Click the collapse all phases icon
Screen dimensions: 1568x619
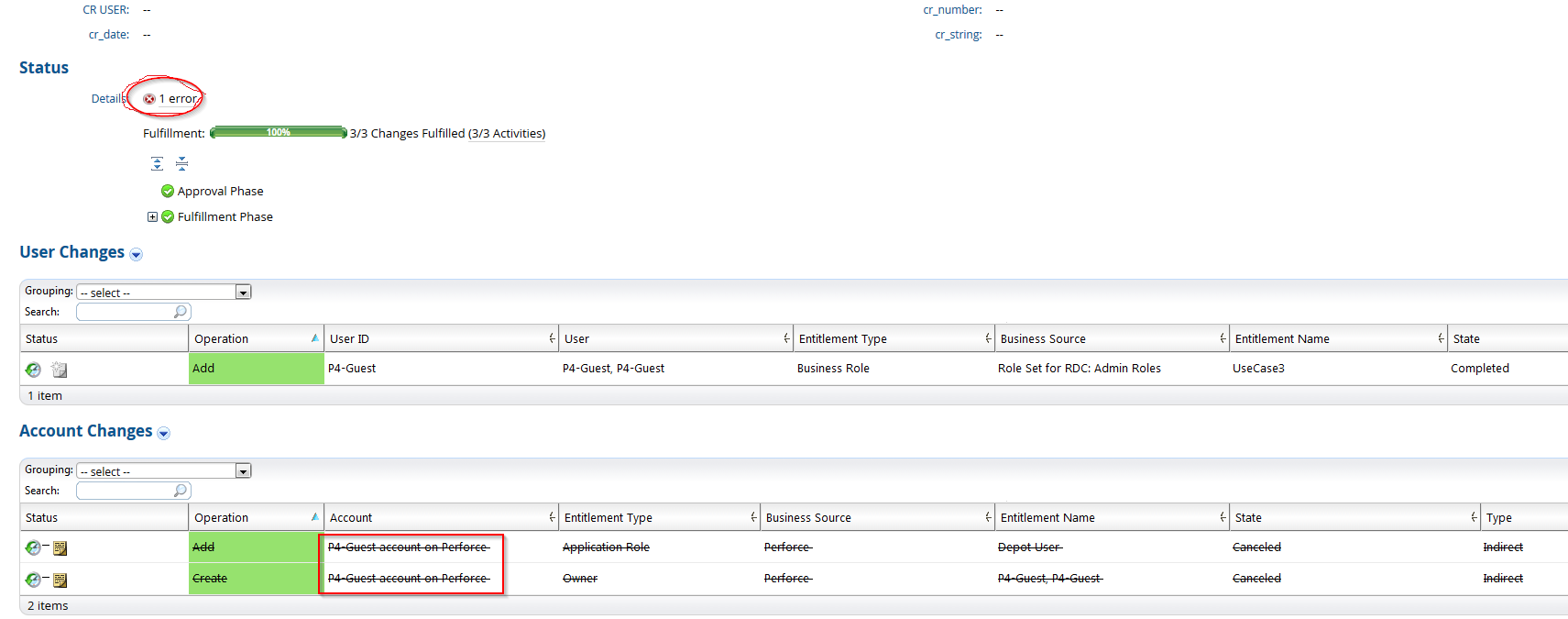point(181,163)
